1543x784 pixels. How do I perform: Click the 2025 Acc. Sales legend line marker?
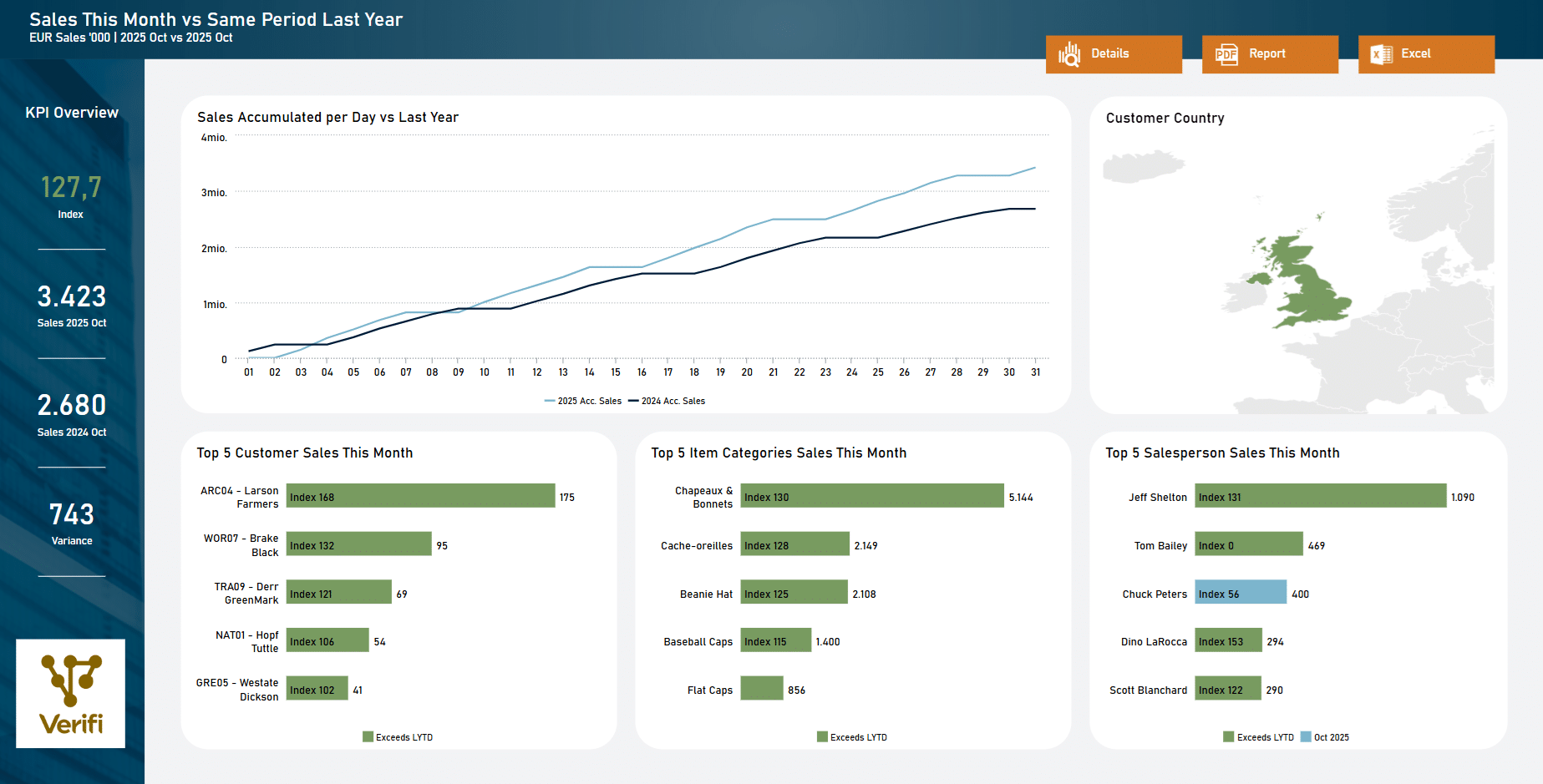[549, 401]
